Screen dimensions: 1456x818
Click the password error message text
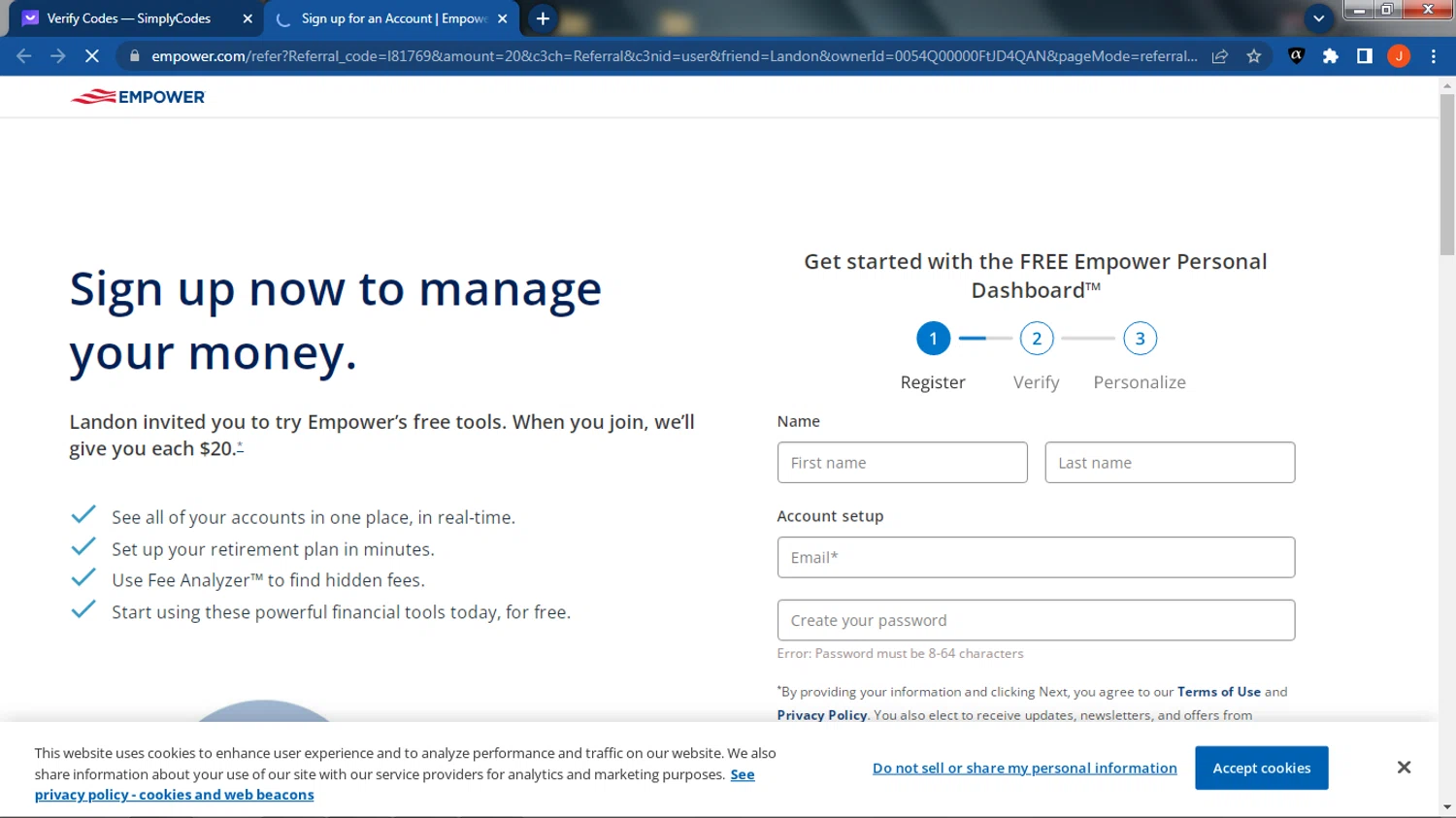pos(900,654)
